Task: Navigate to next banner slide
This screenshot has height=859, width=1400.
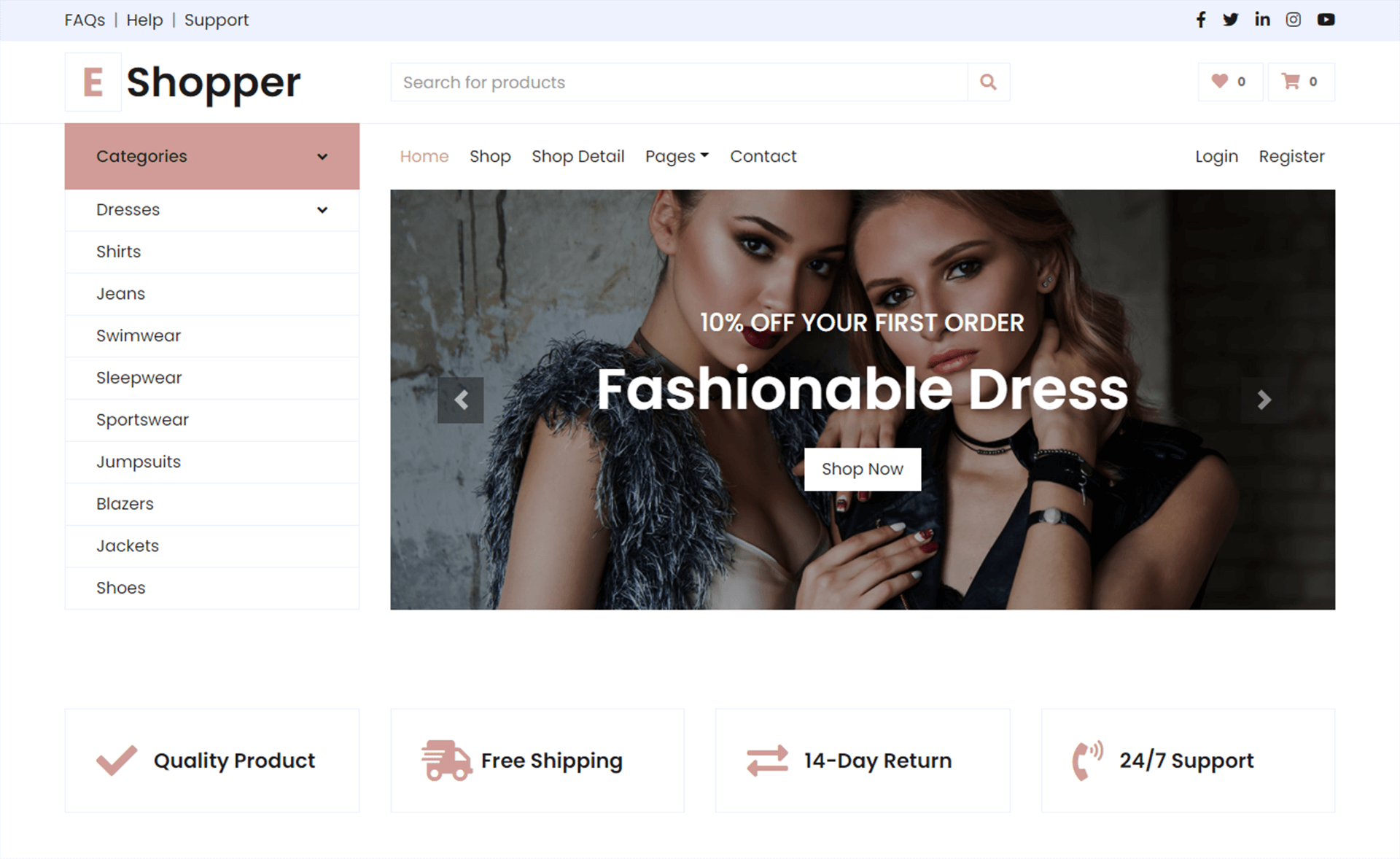Action: [1263, 400]
